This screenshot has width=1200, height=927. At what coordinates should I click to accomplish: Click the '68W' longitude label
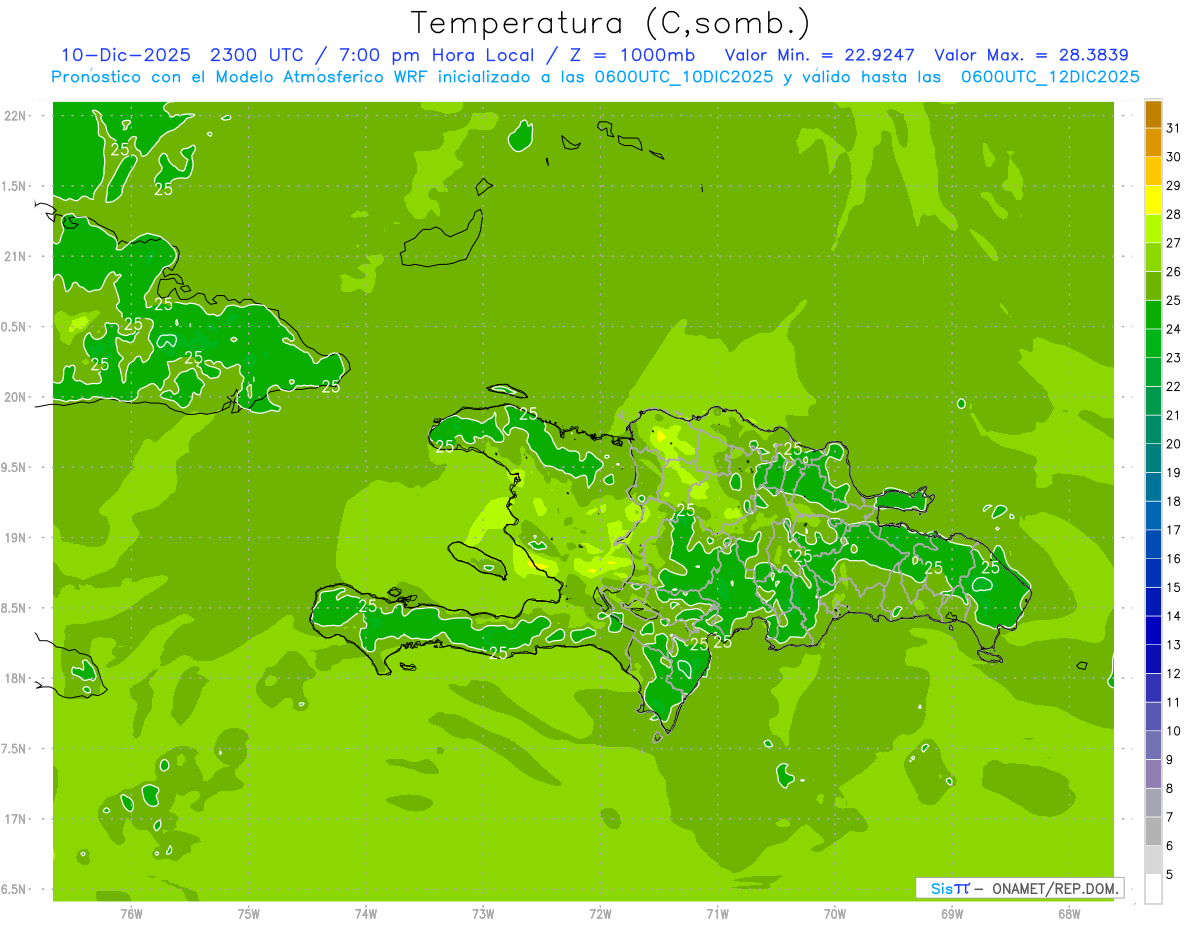pos(1069,914)
